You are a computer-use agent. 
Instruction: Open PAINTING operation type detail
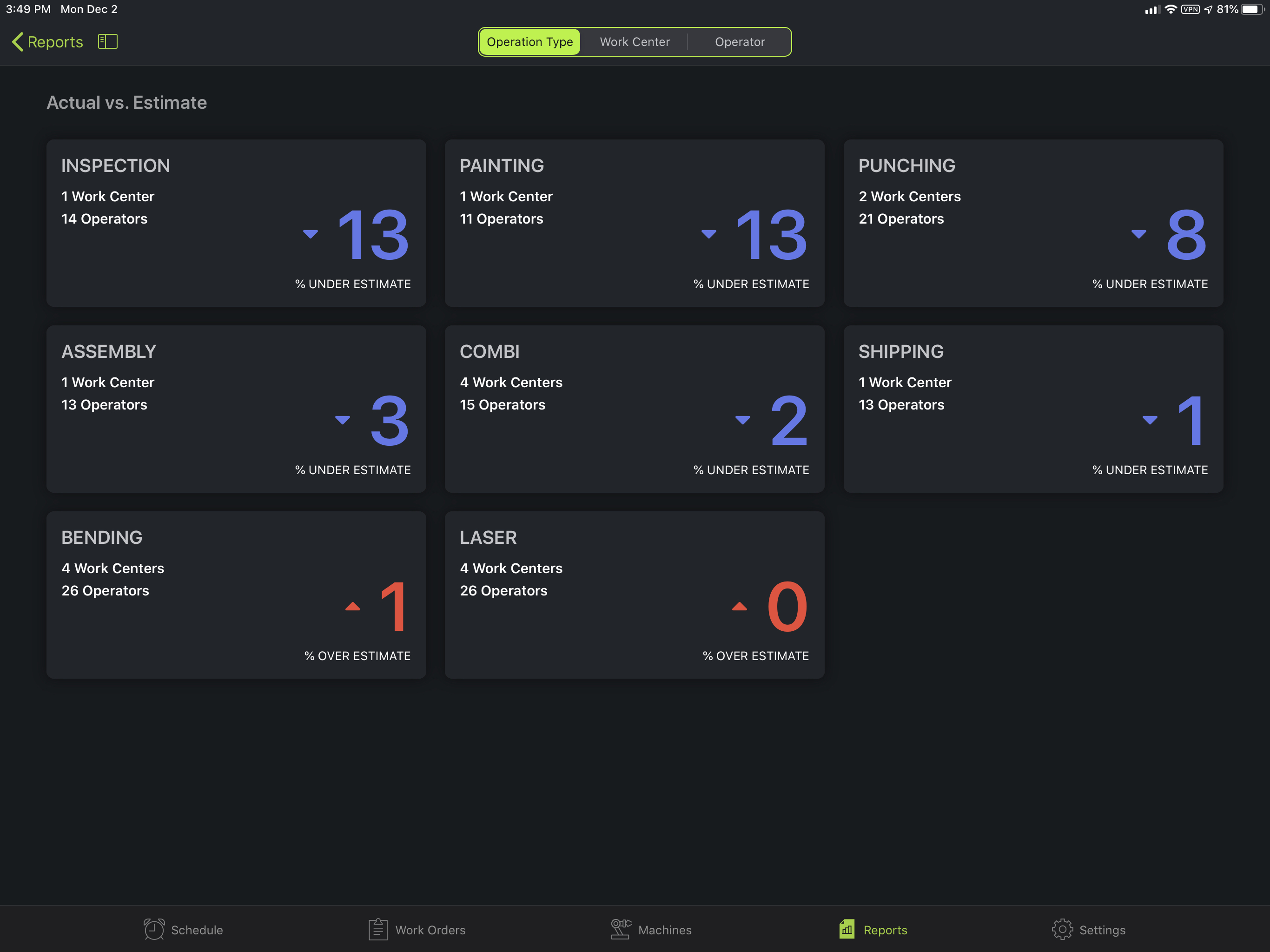click(634, 223)
